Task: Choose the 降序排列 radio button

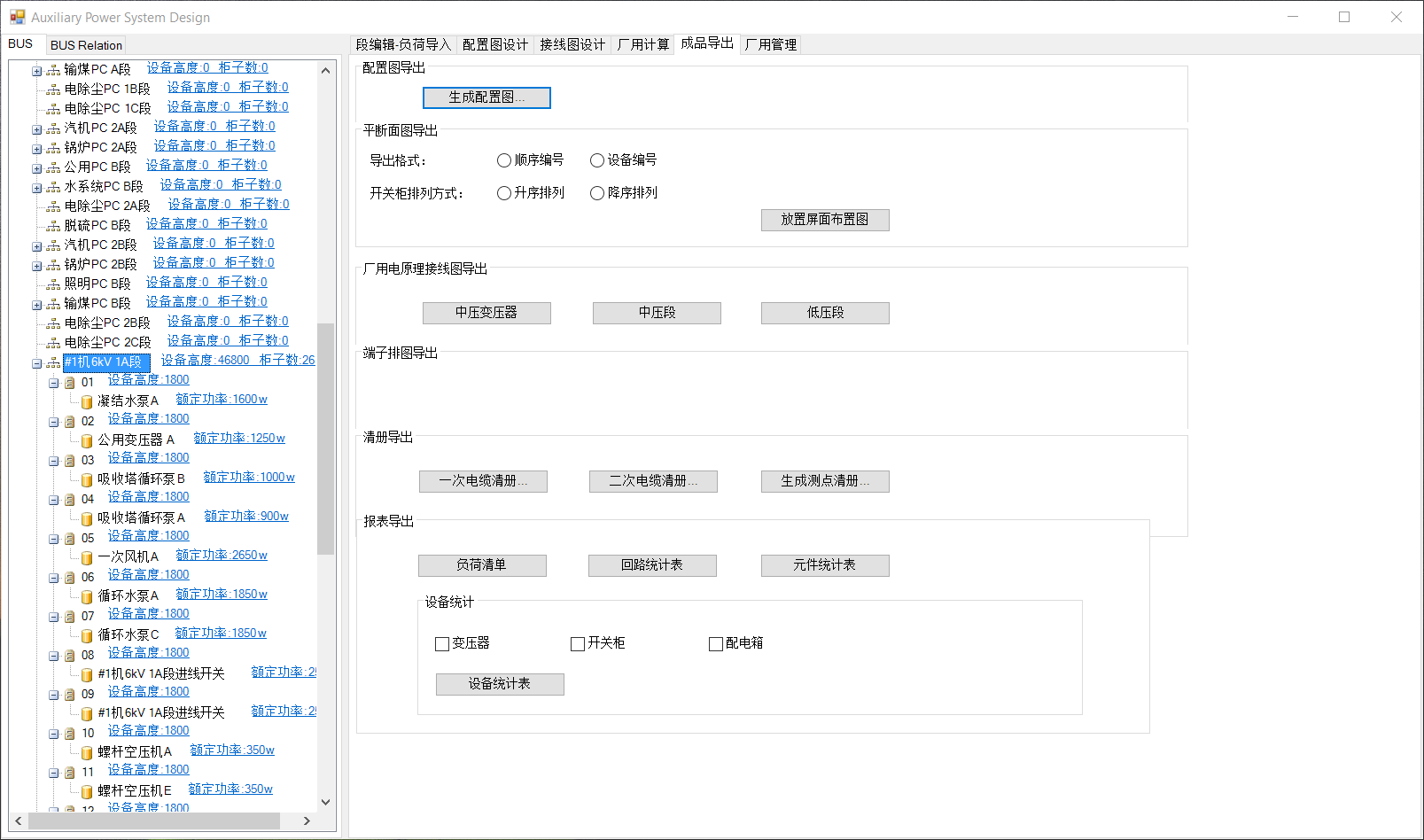Action: click(x=597, y=193)
